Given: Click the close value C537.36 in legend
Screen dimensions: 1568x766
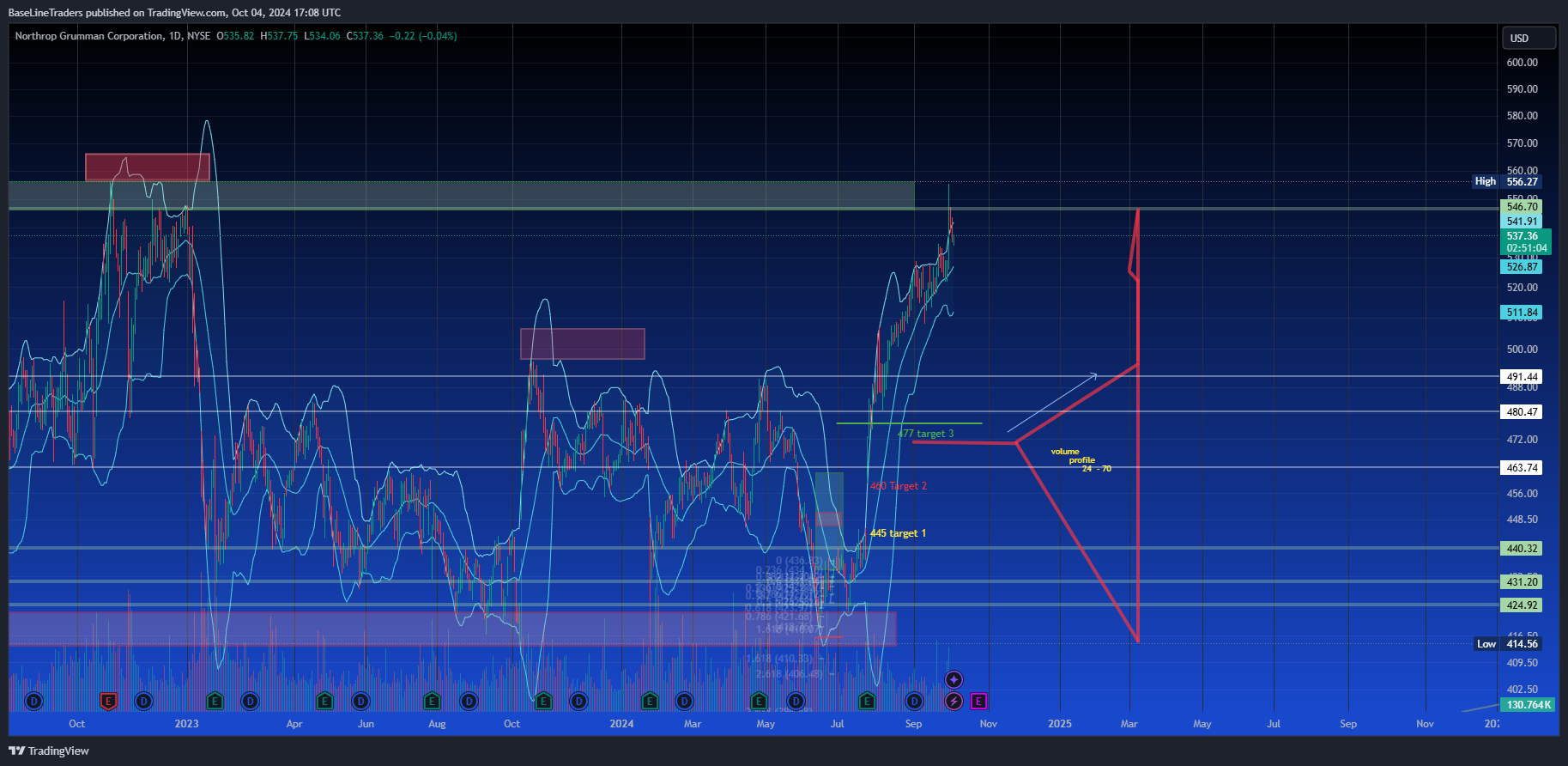Looking at the screenshot, I should (365, 36).
